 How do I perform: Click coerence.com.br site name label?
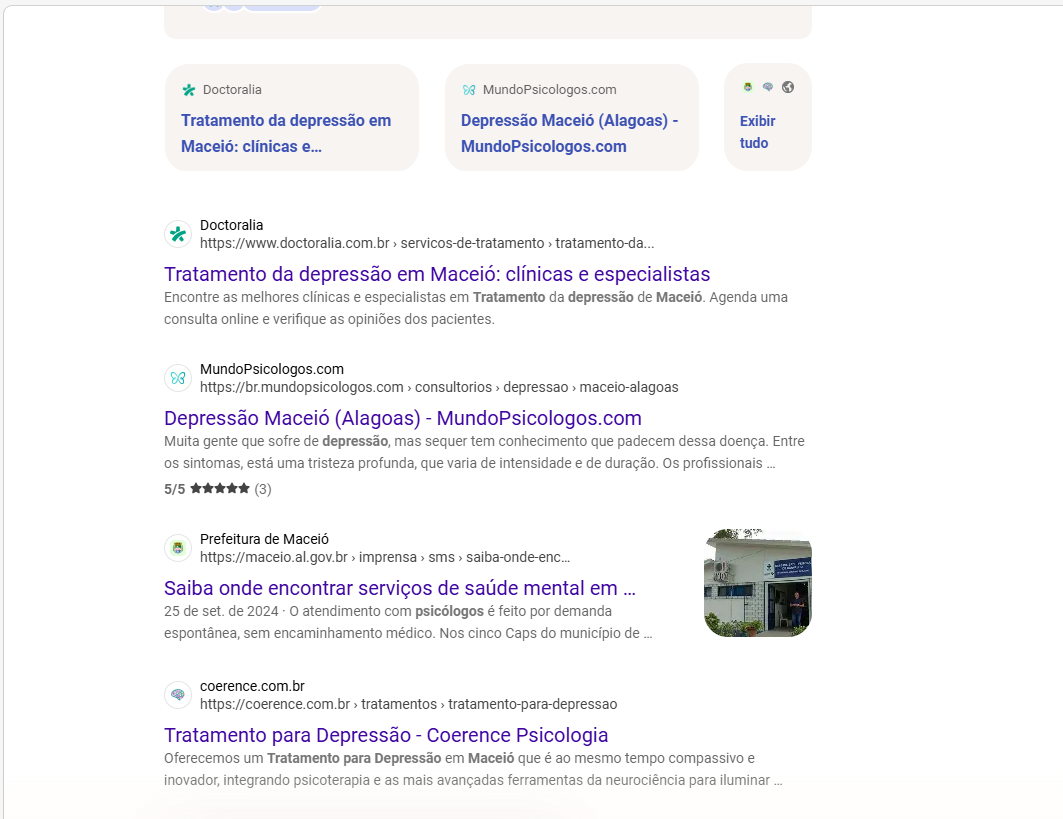252,686
